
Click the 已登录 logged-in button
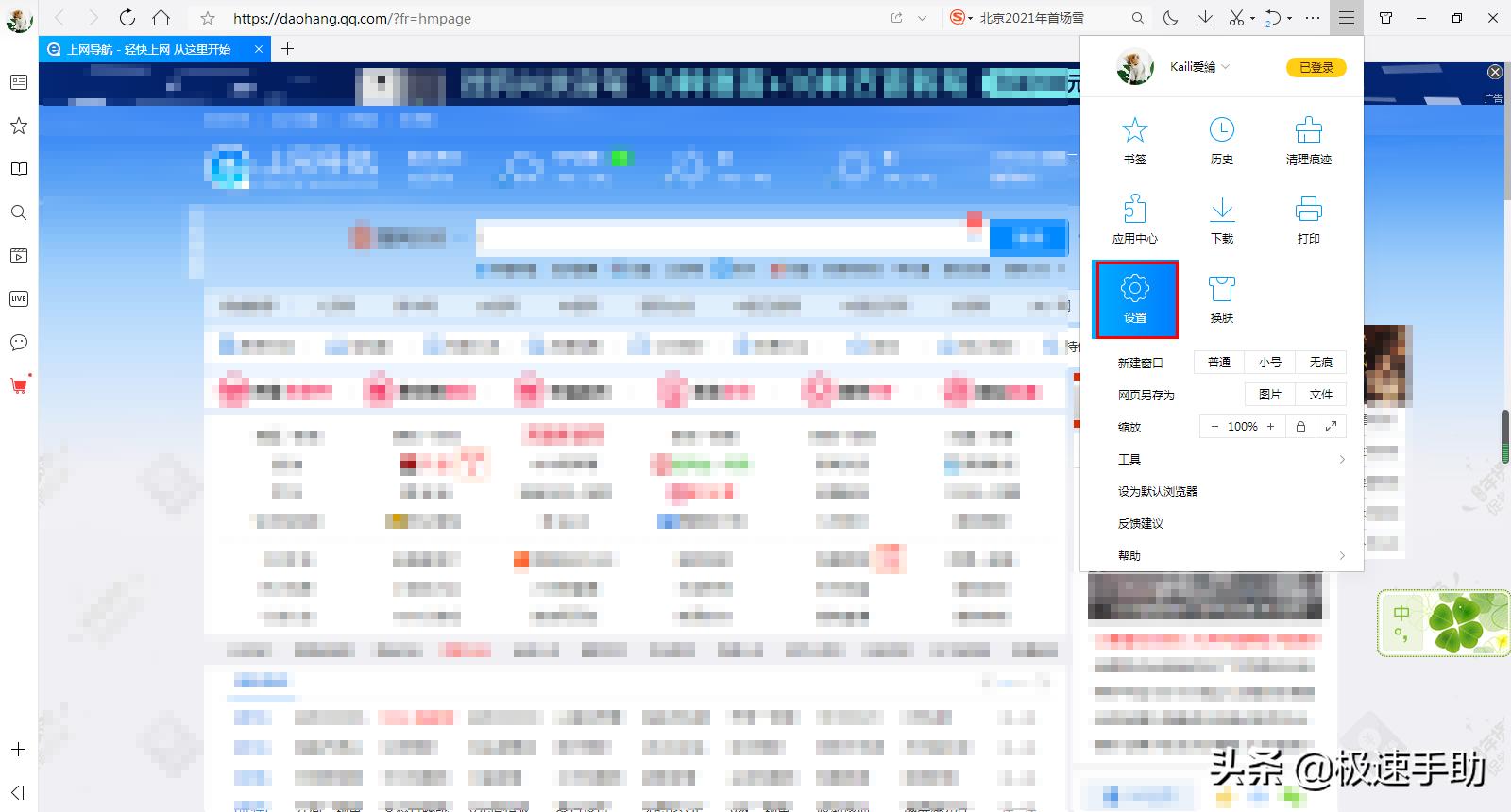(x=1316, y=67)
